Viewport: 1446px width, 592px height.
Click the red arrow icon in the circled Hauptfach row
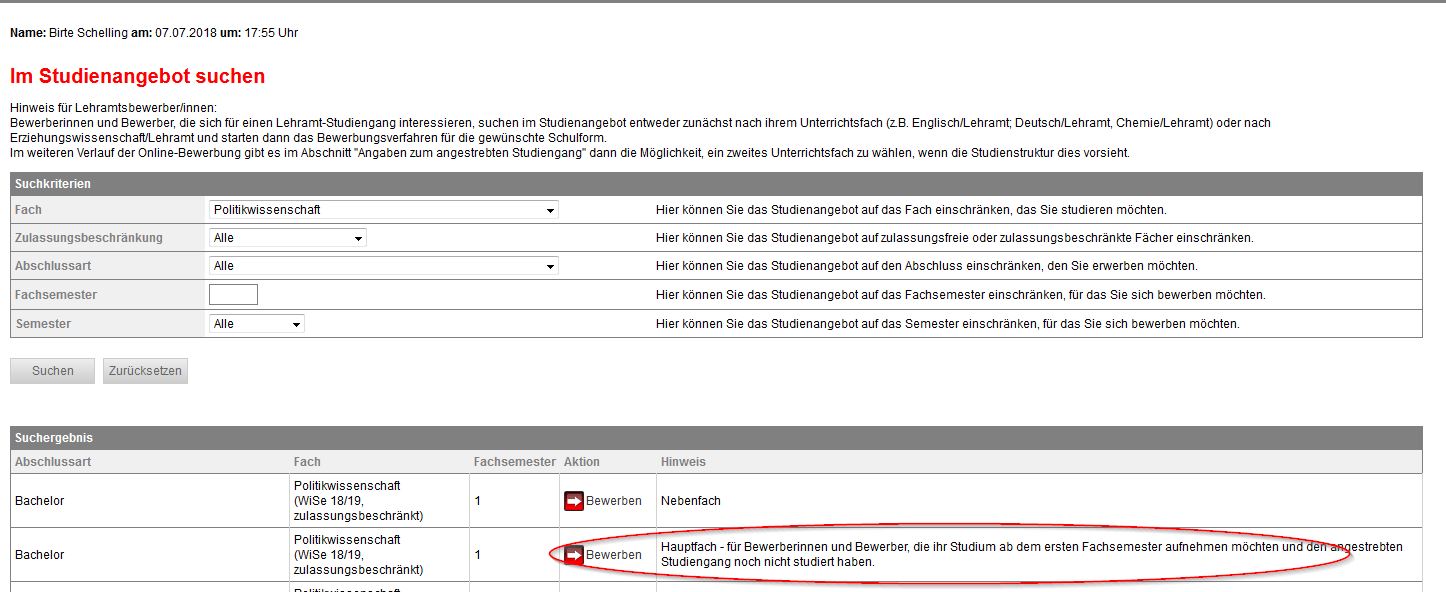[x=573, y=554]
